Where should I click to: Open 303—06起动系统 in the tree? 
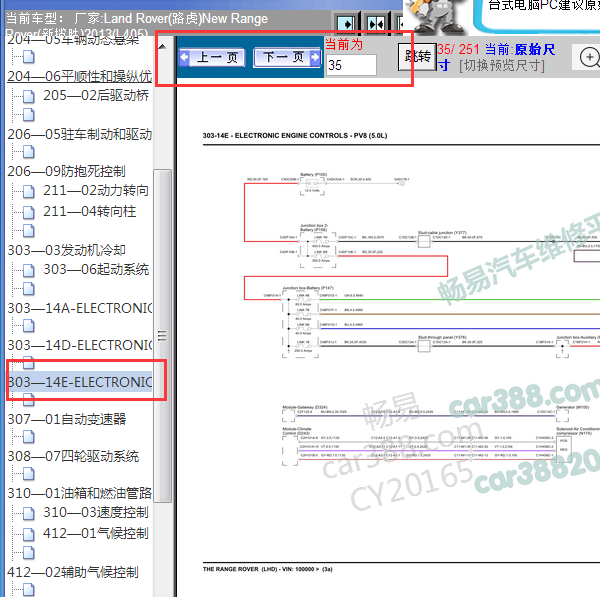pyautogui.click(x=96, y=269)
